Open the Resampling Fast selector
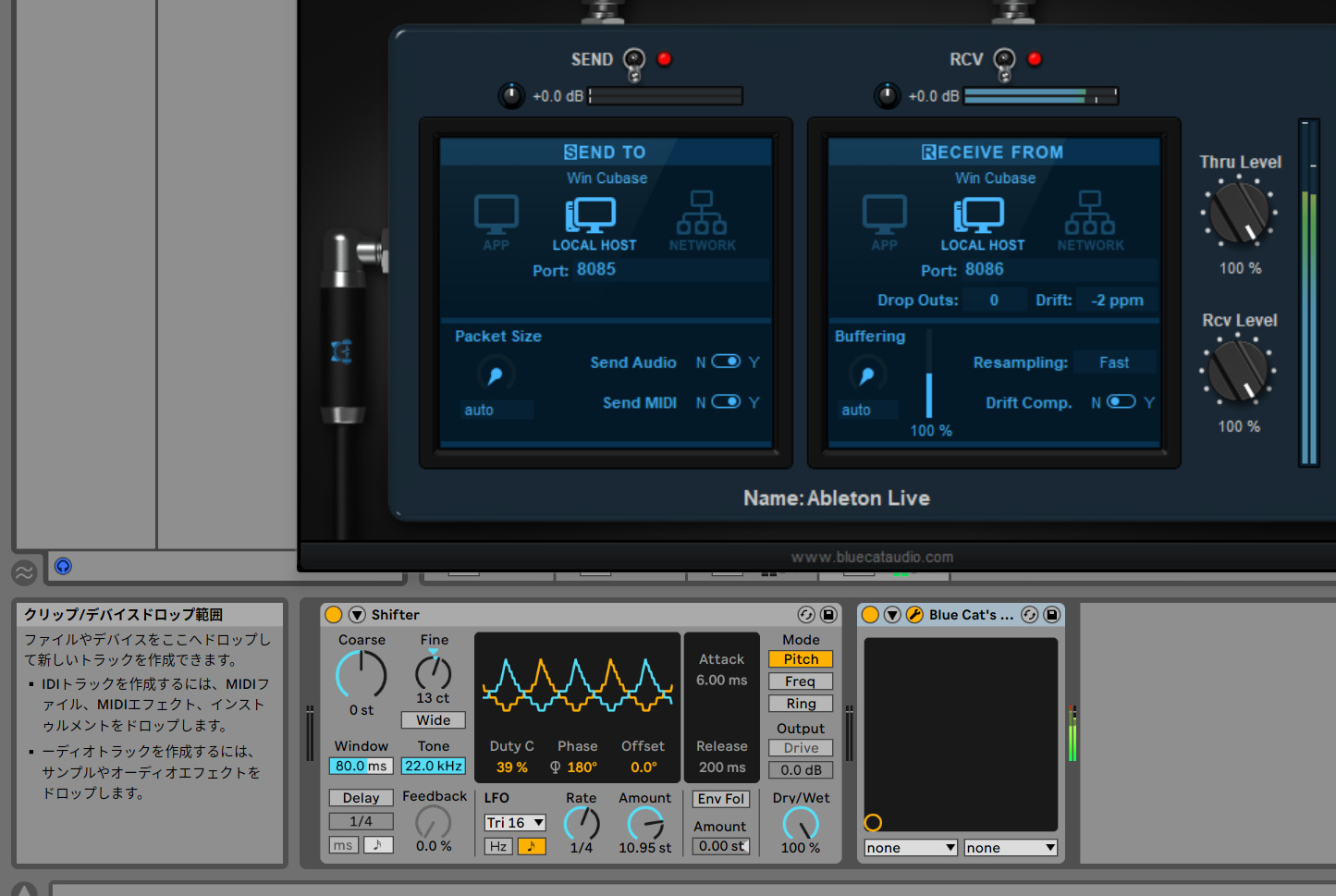This screenshot has width=1336, height=896. tap(1114, 362)
